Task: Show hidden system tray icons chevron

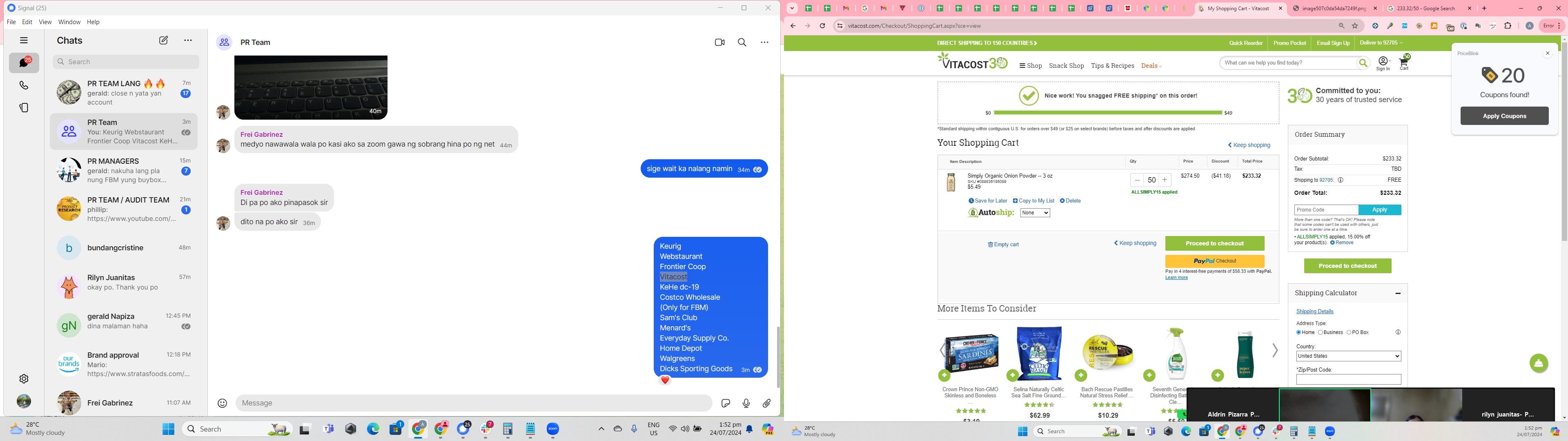Action: tap(601, 430)
